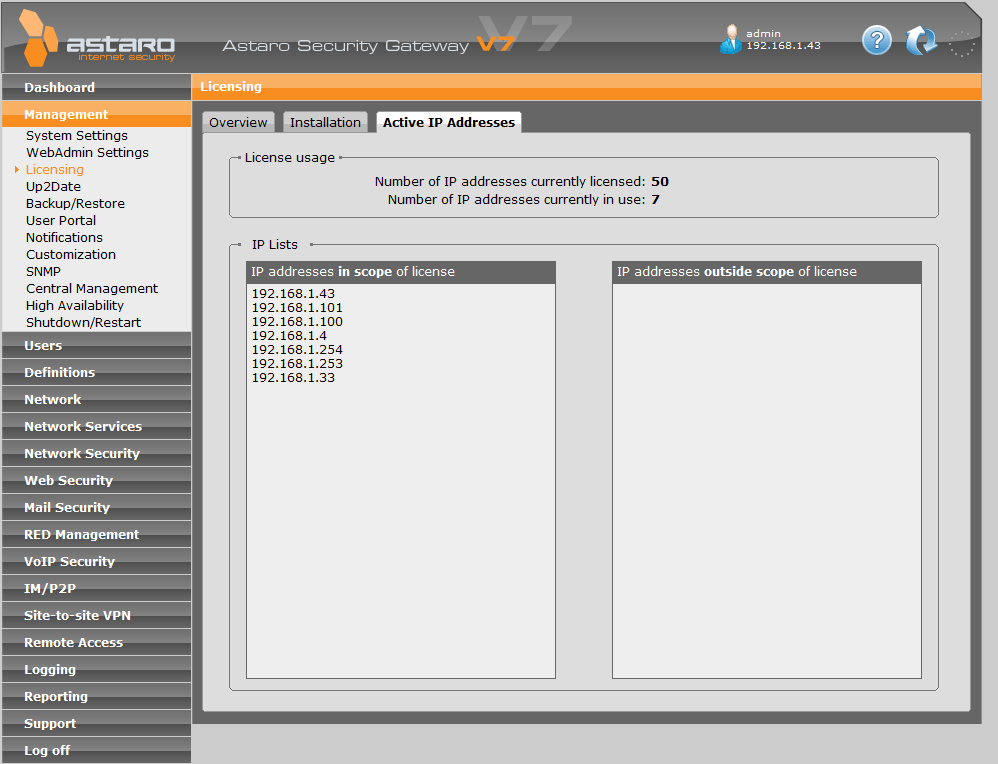Switch to the Installation tab
This screenshot has width=998, height=764.
coord(325,122)
